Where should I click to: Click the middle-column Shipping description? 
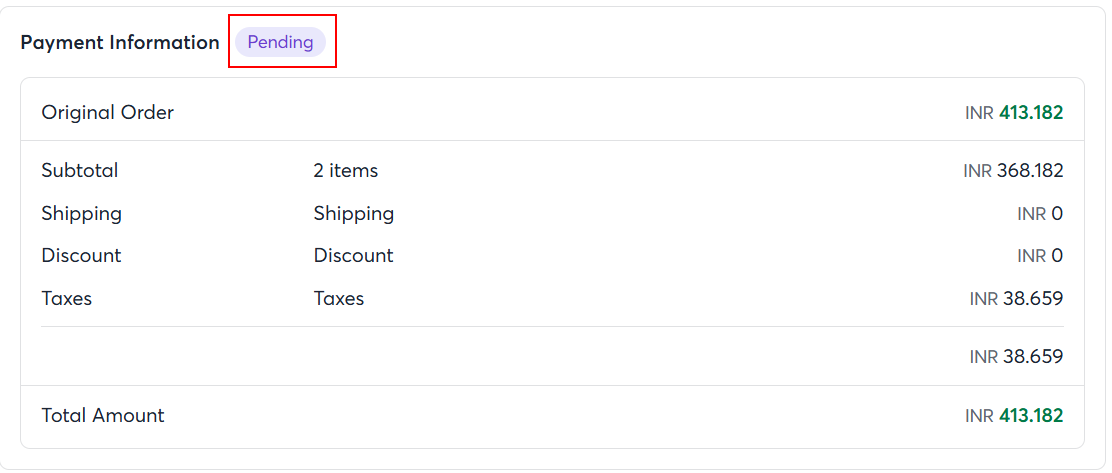(x=353, y=213)
